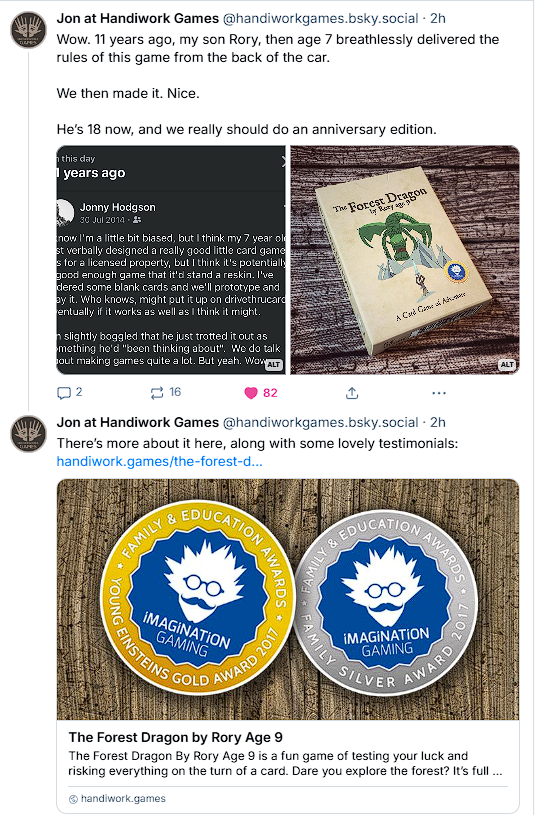Open the Facebook memory screenshot image
541x815 pixels.
pyautogui.click(x=171, y=260)
